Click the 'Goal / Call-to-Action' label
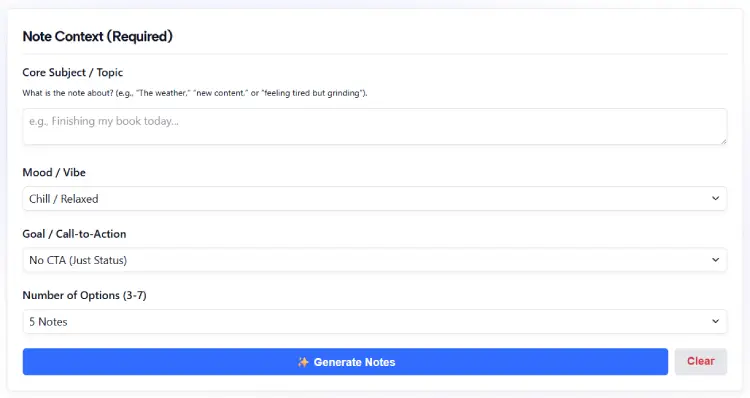This screenshot has width=750, height=398. click(74, 234)
